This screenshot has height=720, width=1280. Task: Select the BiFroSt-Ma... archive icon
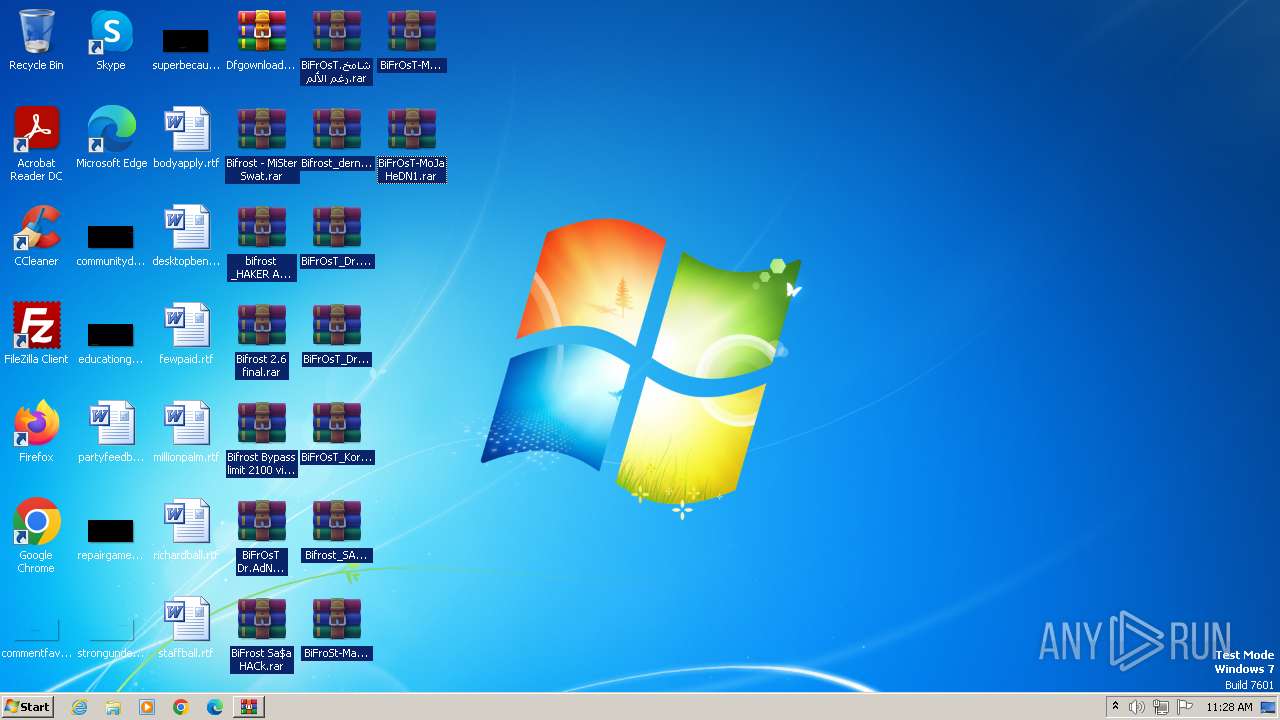pyautogui.click(x=336, y=628)
